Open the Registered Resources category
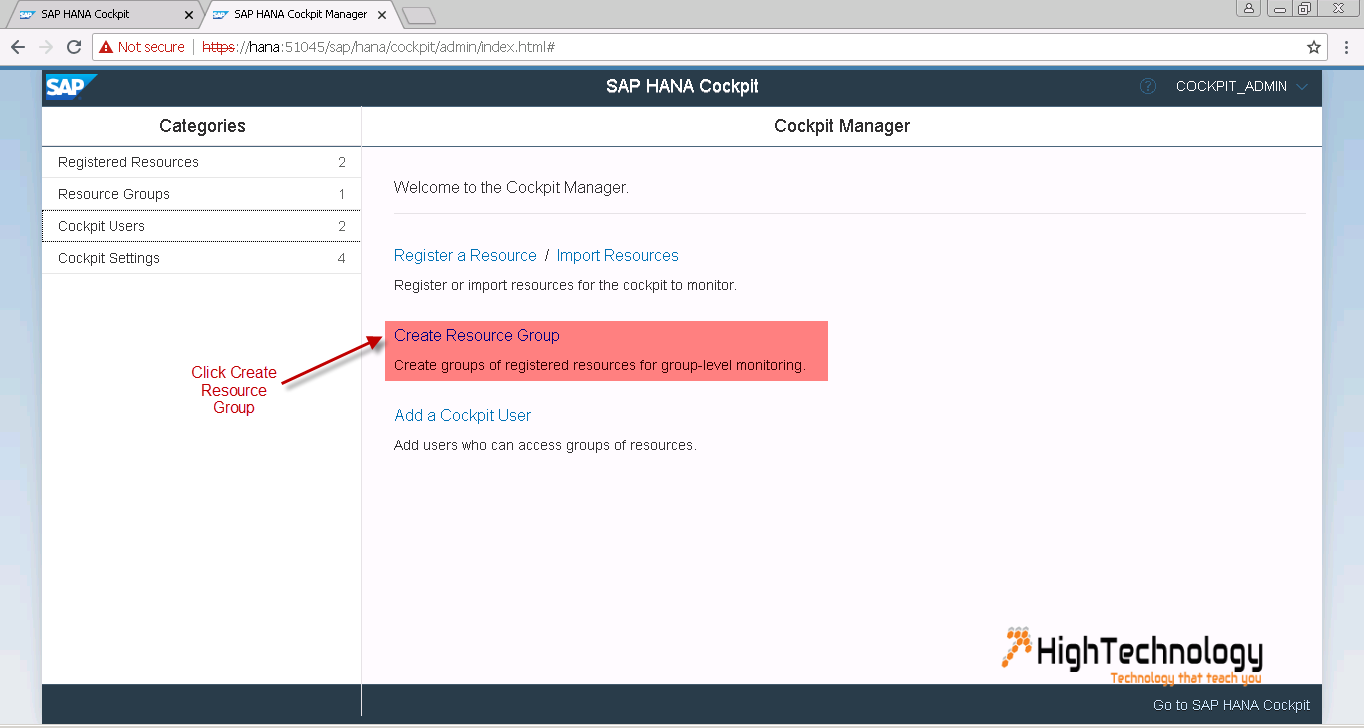Screen dimensions: 1364x728 [x=201, y=162]
